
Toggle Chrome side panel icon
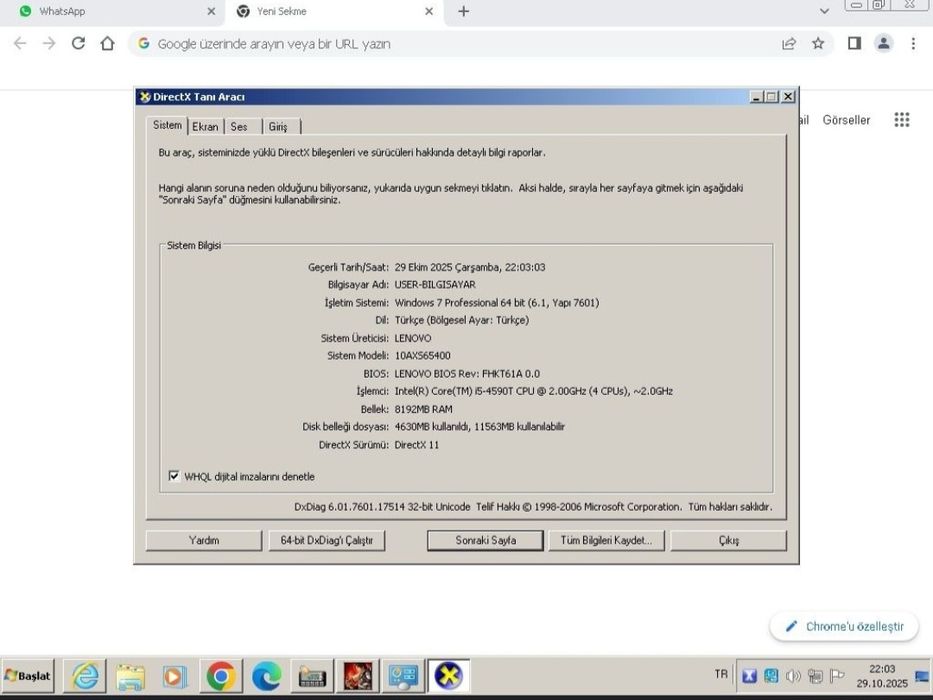pyautogui.click(x=854, y=43)
